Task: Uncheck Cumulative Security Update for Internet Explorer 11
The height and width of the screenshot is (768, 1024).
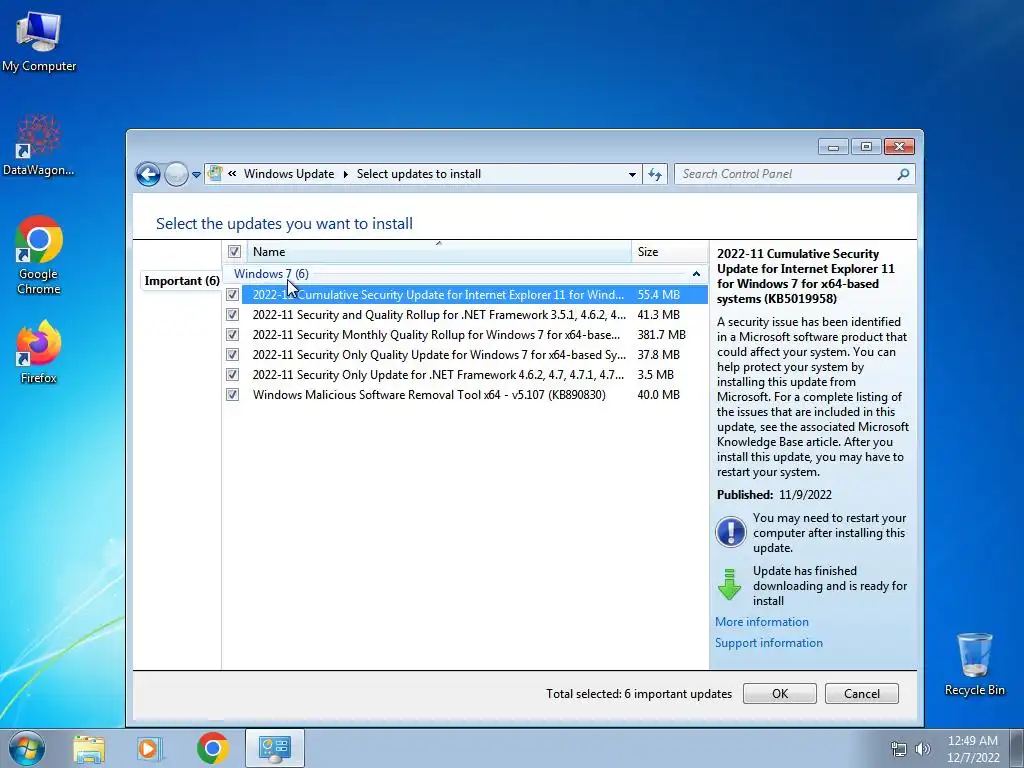Action: pyautogui.click(x=232, y=295)
